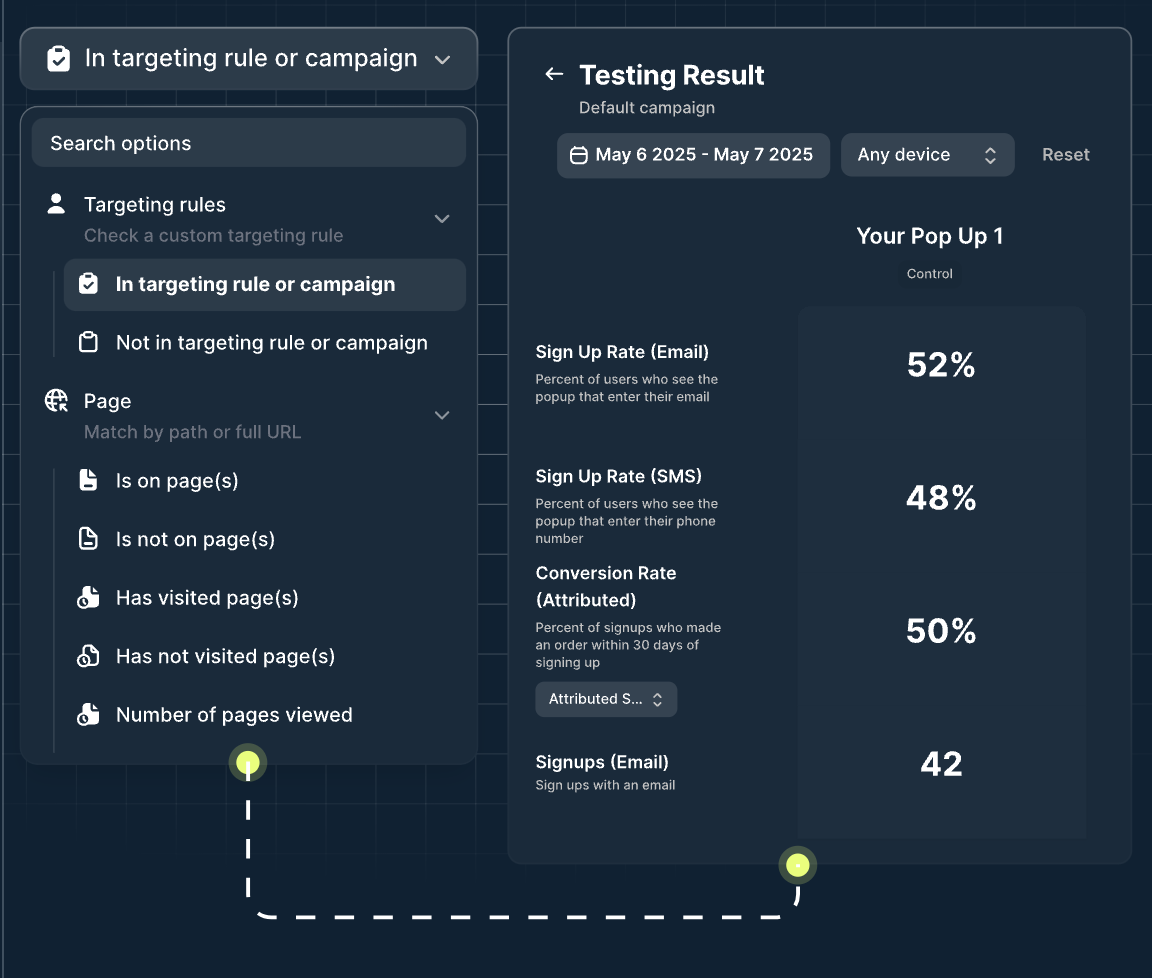Click the person icon next to Targeting rules
Image resolution: width=1152 pixels, height=978 pixels.
57,204
